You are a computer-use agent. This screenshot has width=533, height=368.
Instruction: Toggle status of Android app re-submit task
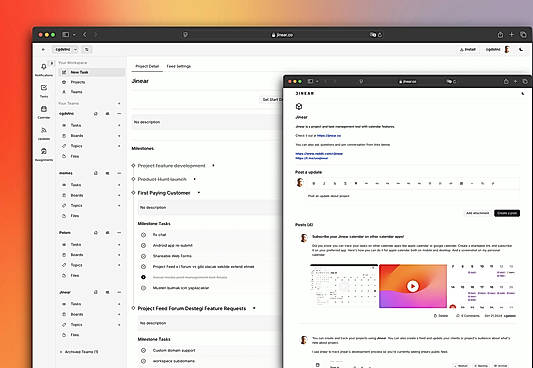(x=143, y=245)
